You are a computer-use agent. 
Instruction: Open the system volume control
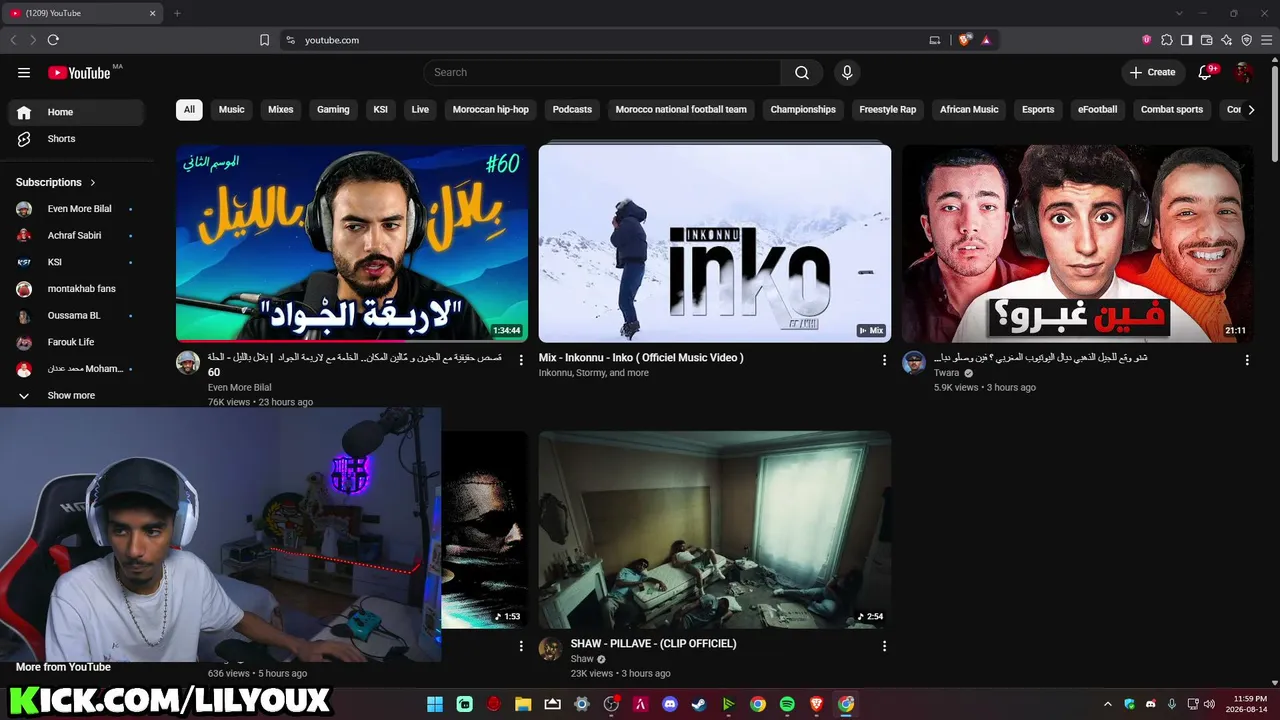point(1210,704)
